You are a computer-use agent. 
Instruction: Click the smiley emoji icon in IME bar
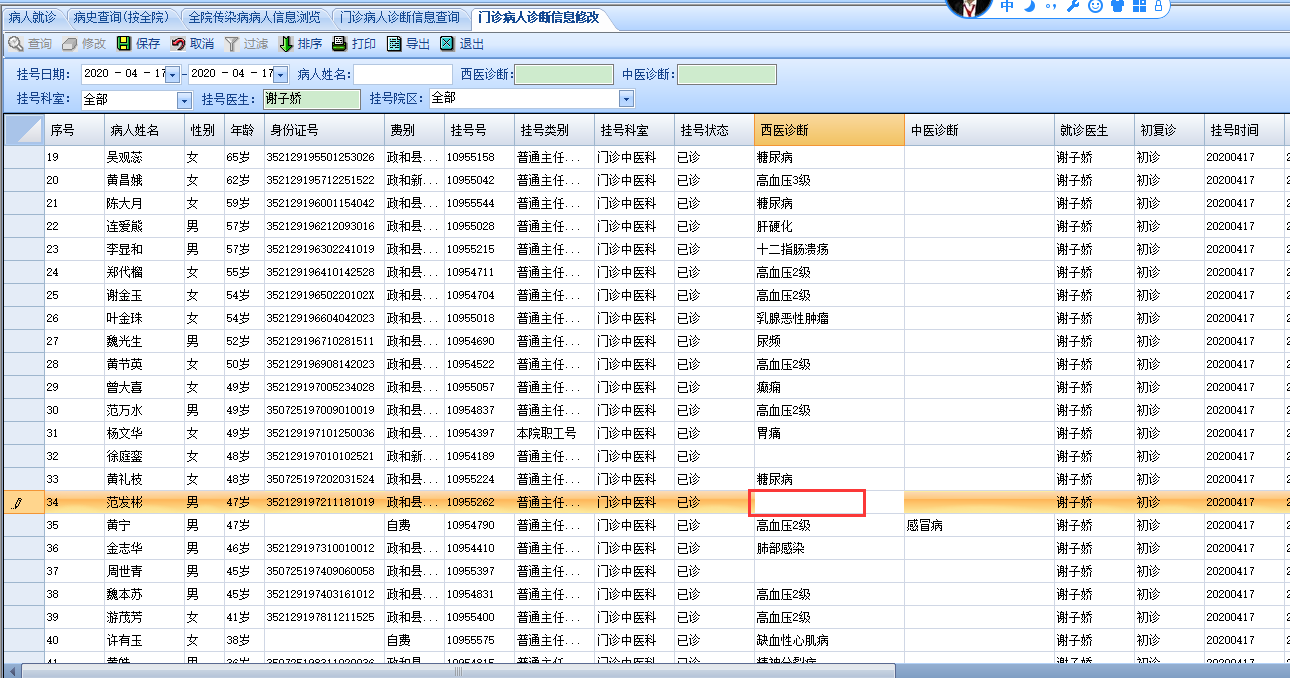[1095, 6]
